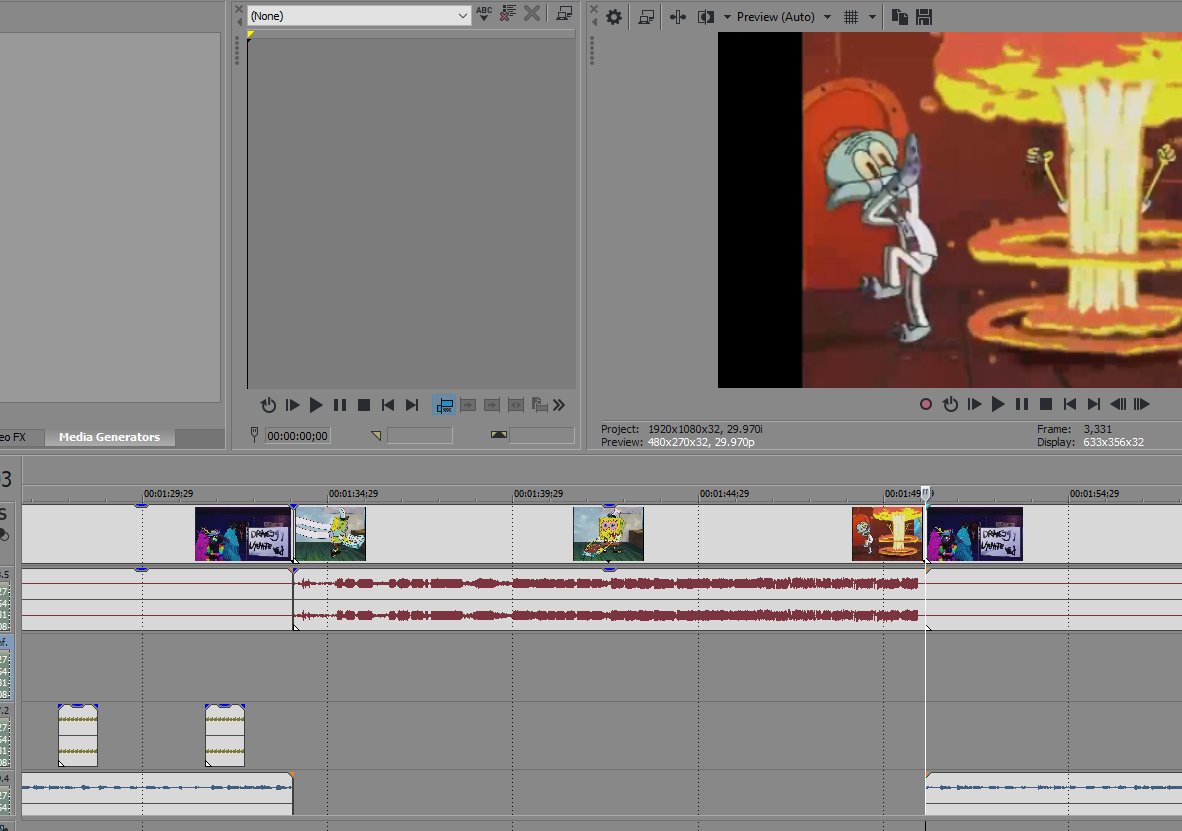Viewport: 1182px width, 831px height.
Task: Toggle loop playback in trimmer
Action: pos(268,405)
